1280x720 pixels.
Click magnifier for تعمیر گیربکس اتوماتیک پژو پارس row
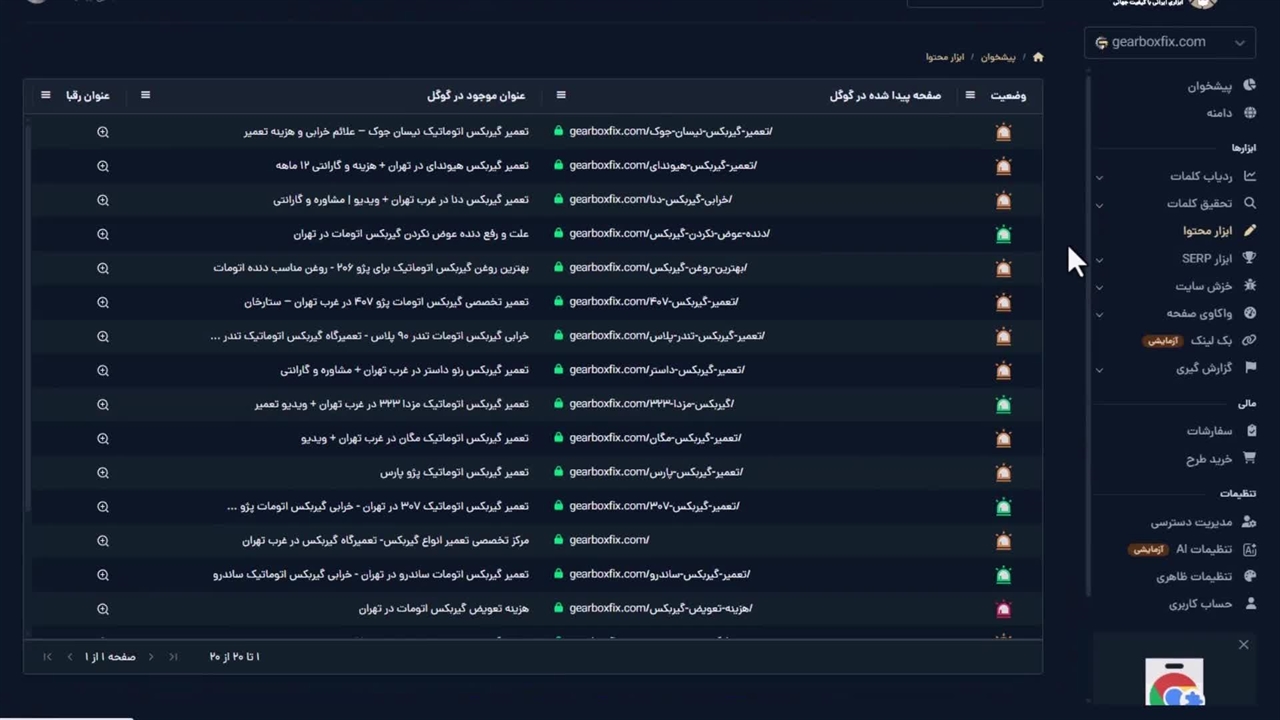click(103, 472)
